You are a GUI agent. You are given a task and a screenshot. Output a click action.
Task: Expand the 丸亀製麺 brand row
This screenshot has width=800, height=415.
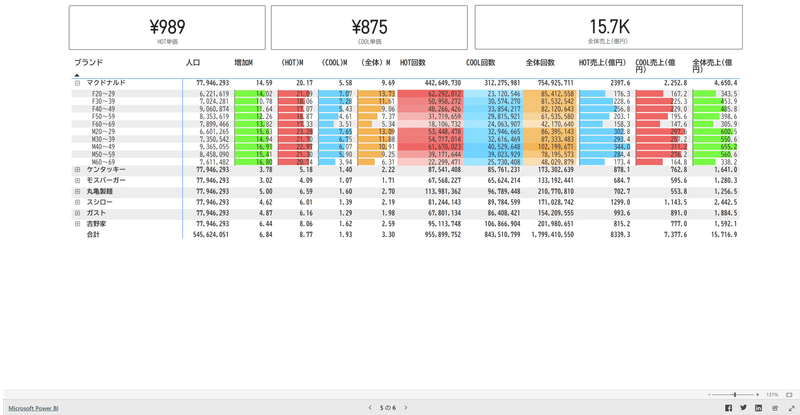click(78, 191)
